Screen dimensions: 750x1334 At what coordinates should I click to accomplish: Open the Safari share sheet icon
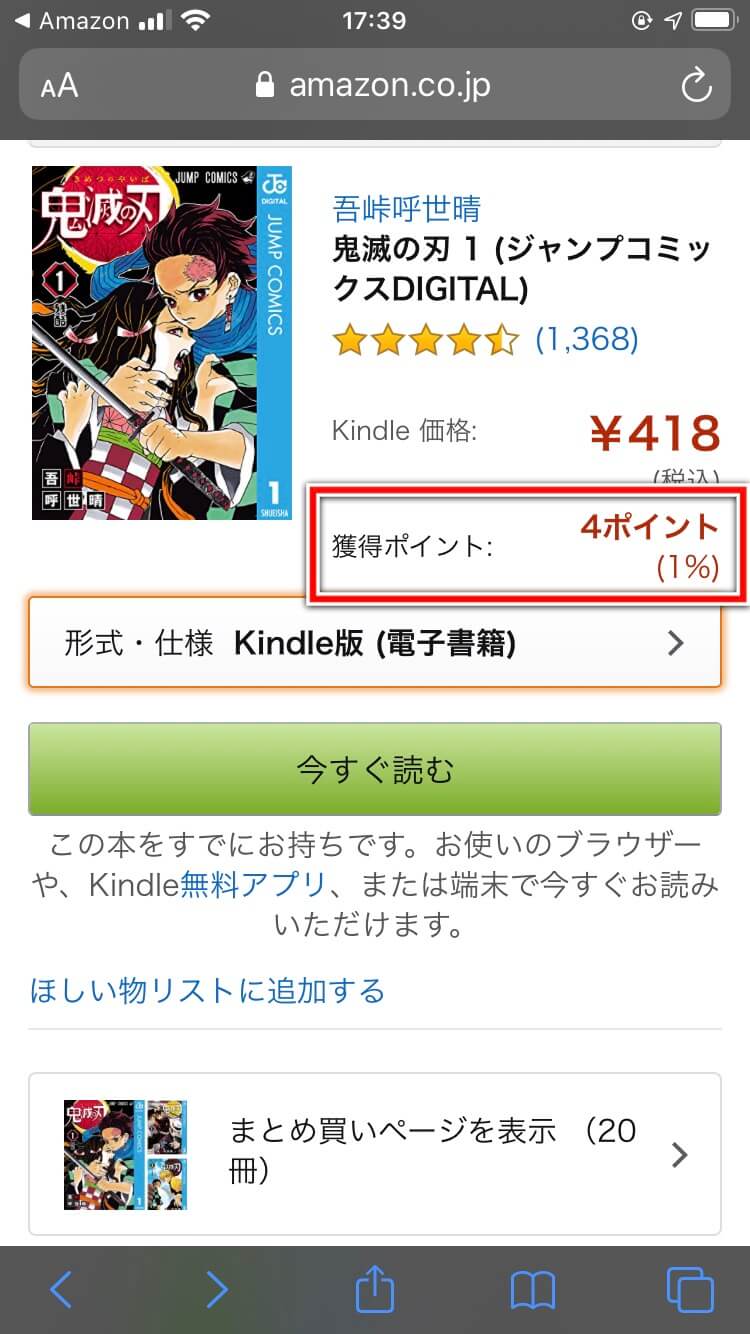375,1288
